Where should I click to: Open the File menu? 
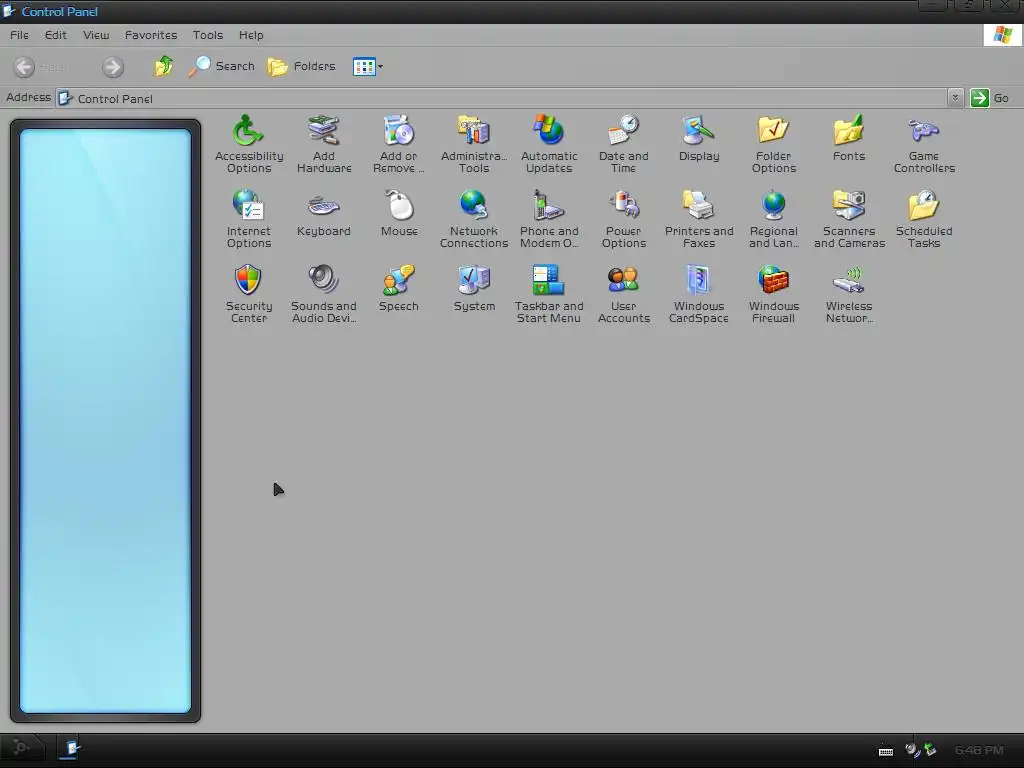coord(19,35)
